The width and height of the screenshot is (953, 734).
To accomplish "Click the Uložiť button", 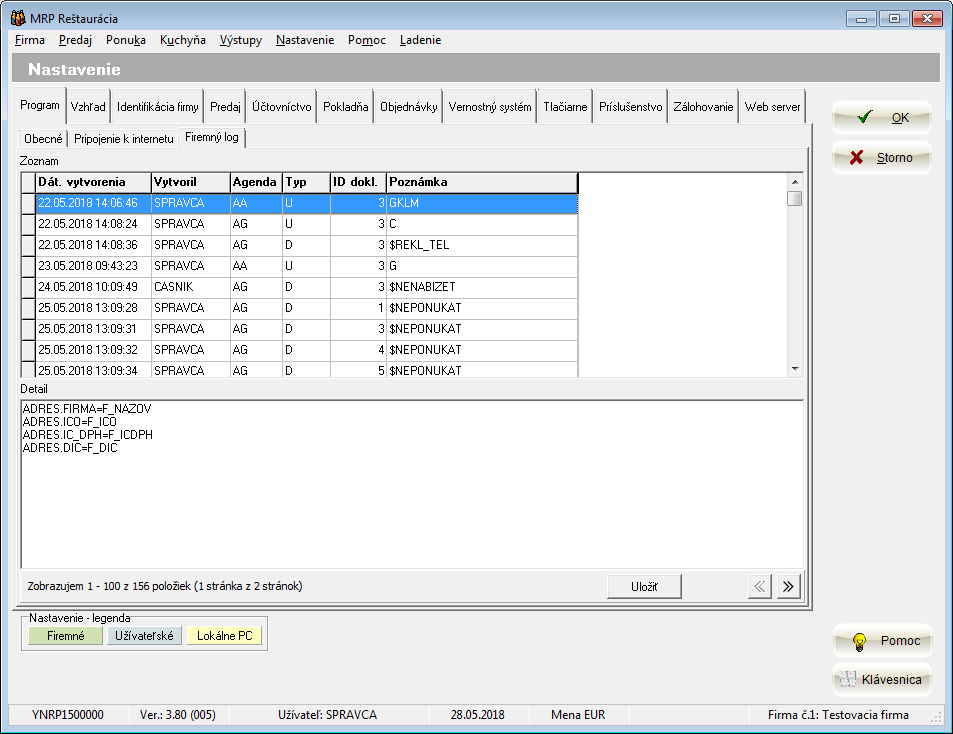I will 644,587.
